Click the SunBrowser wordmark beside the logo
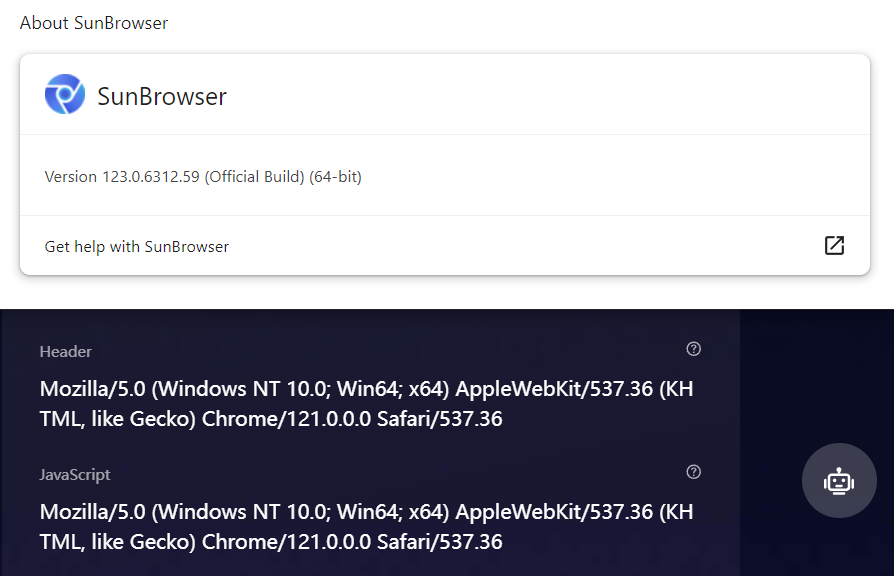 point(160,95)
